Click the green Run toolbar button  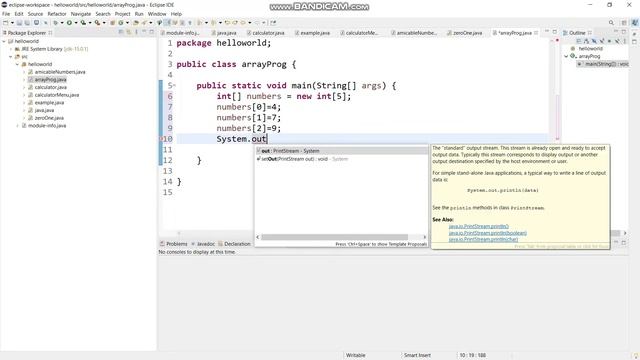tap(69, 23)
